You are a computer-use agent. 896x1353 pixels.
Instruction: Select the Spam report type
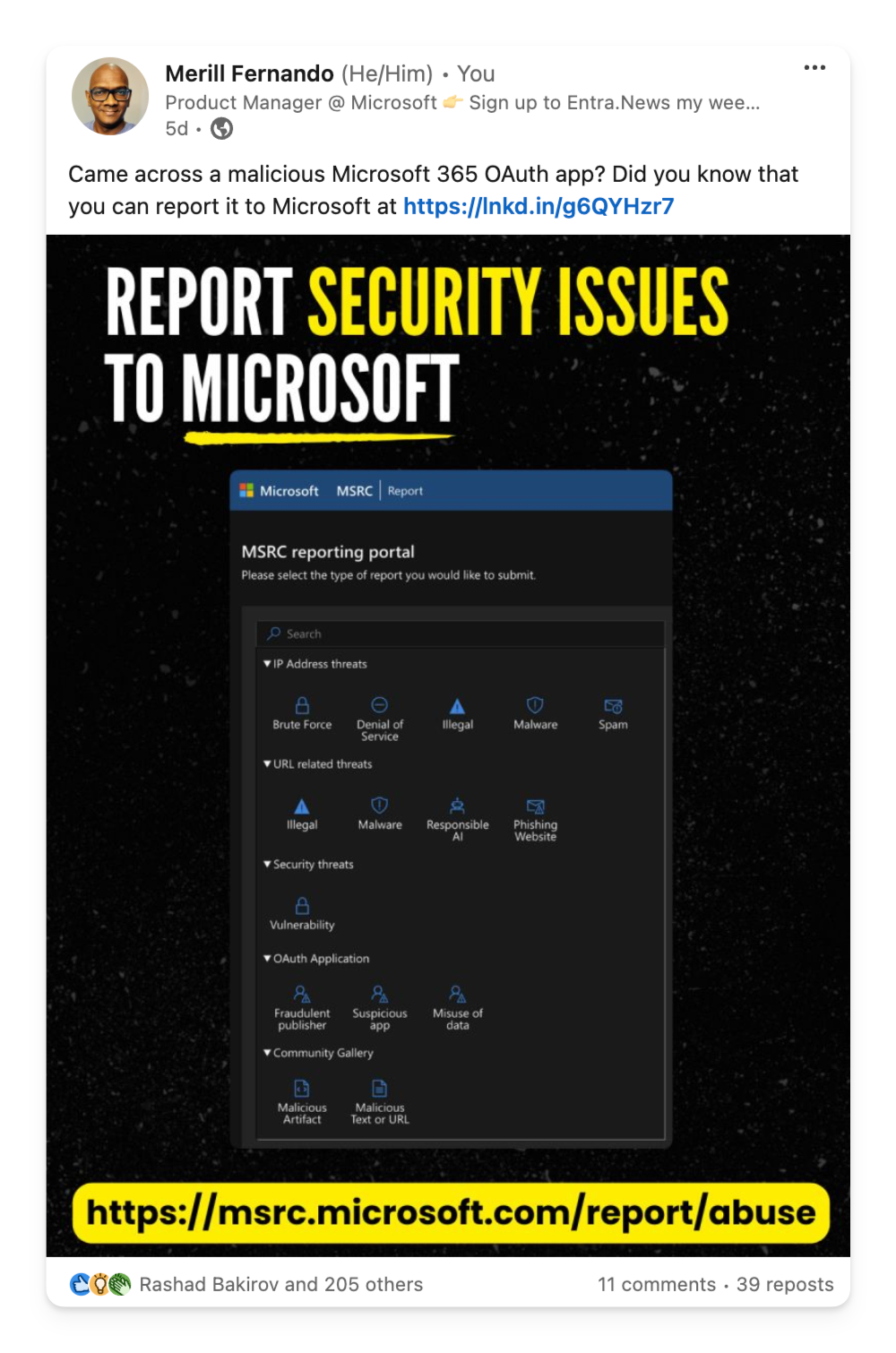point(613,714)
